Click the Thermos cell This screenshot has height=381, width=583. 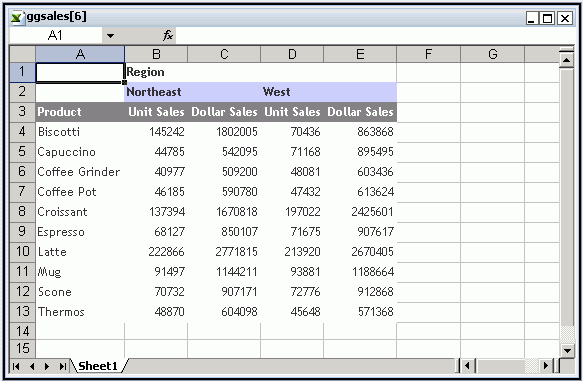(x=80, y=311)
